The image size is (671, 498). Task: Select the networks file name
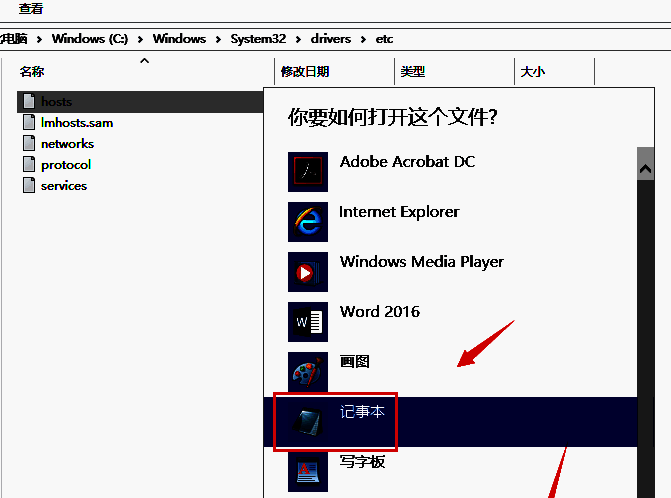pyautogui.click(x=67, y=144)
